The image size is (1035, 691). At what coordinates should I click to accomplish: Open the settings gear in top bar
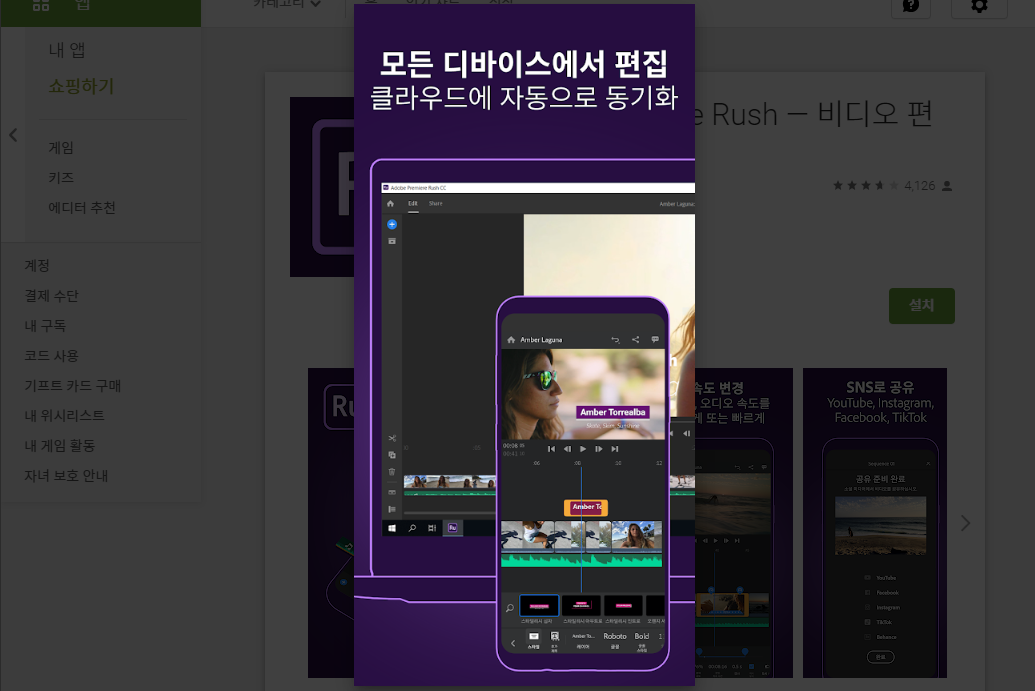[x=979, y=7]
